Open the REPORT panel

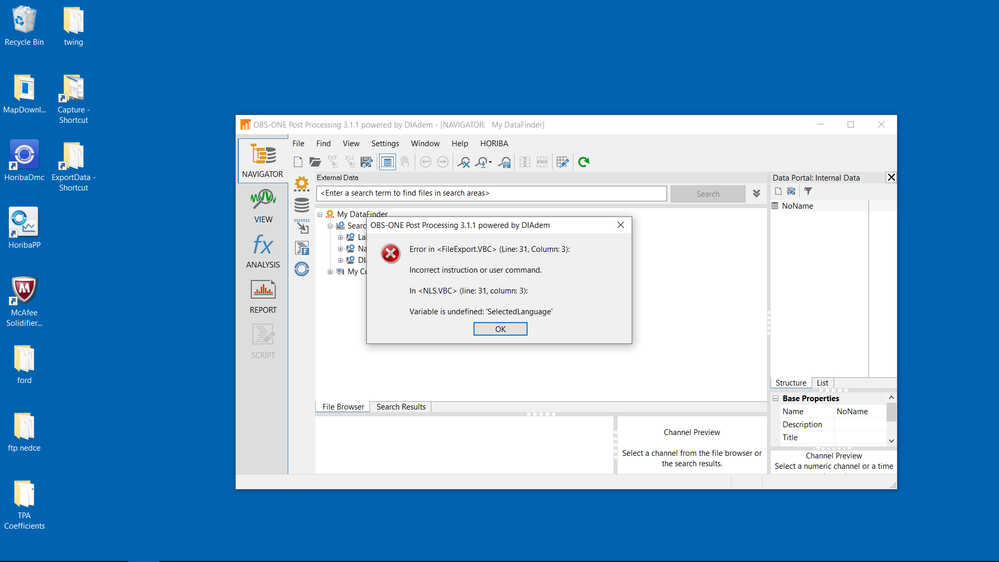(x=262, y=296)
